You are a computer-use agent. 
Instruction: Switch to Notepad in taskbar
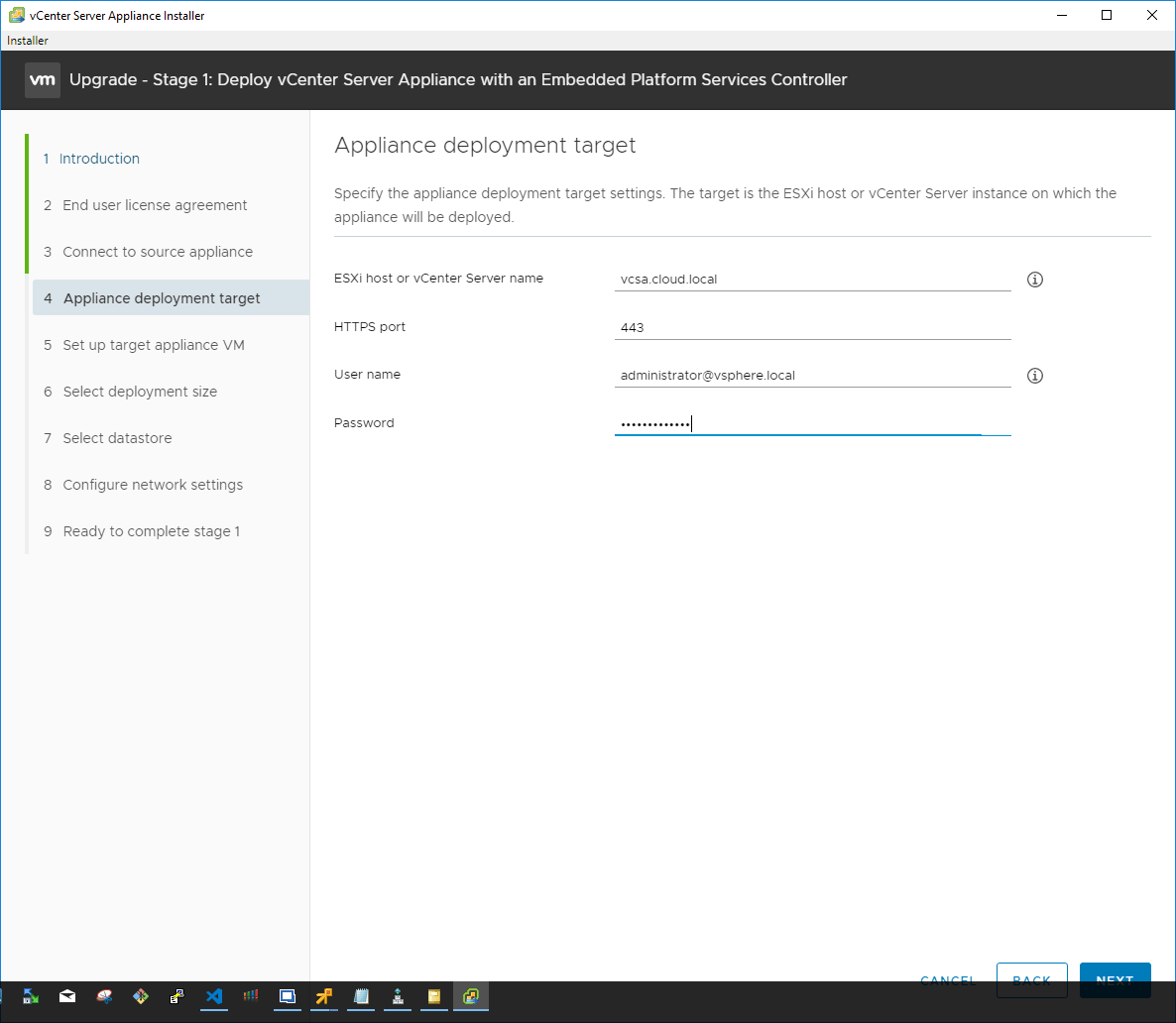coord(361,996)
